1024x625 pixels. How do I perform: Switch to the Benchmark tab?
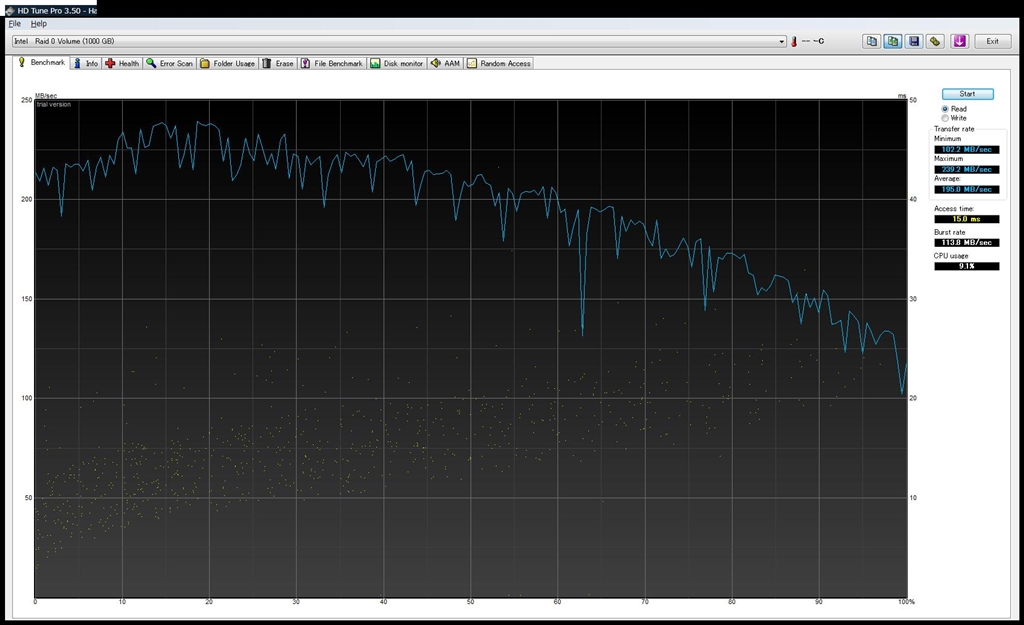pyautogui.click(x=41, y=63)
